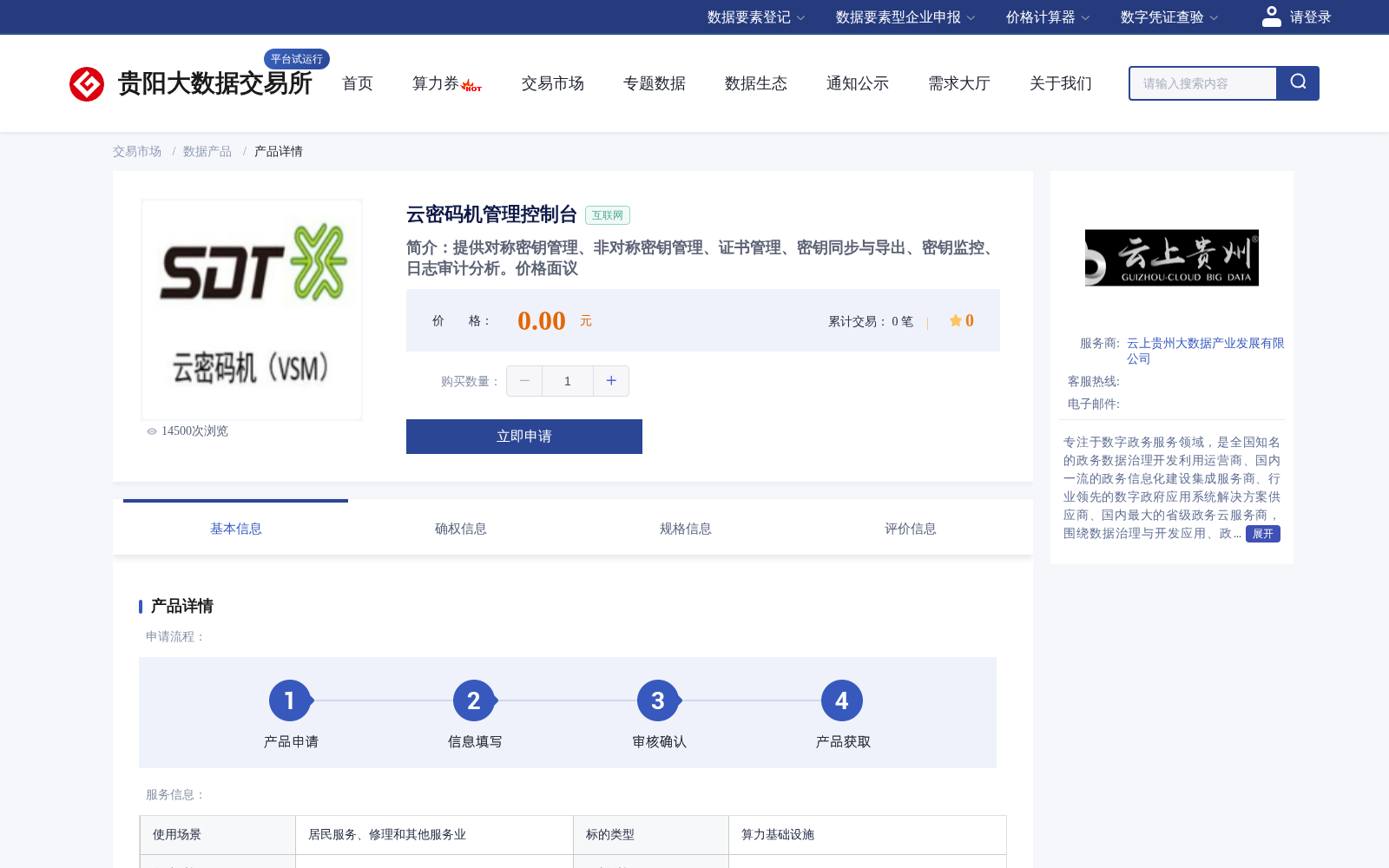Click the price value 0.00
This screenshot has height=868, width=1389.
tap(542, 321)
